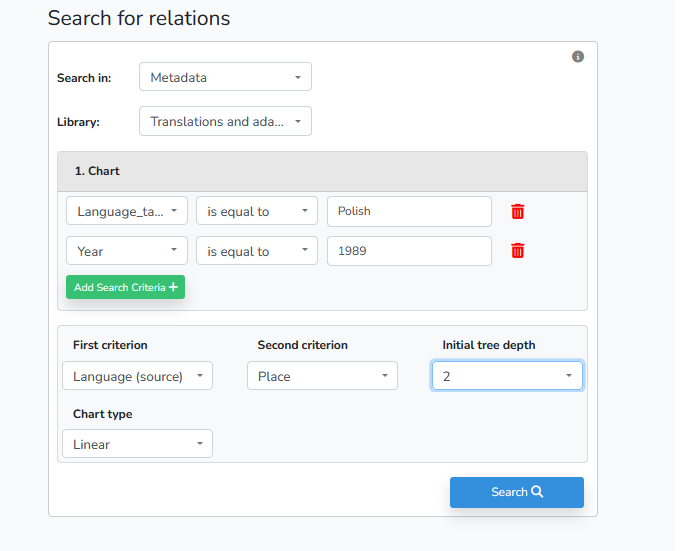The image size is (682, 551).
Task: Expand the Library dropdown
Action: [x=225, y=122]
